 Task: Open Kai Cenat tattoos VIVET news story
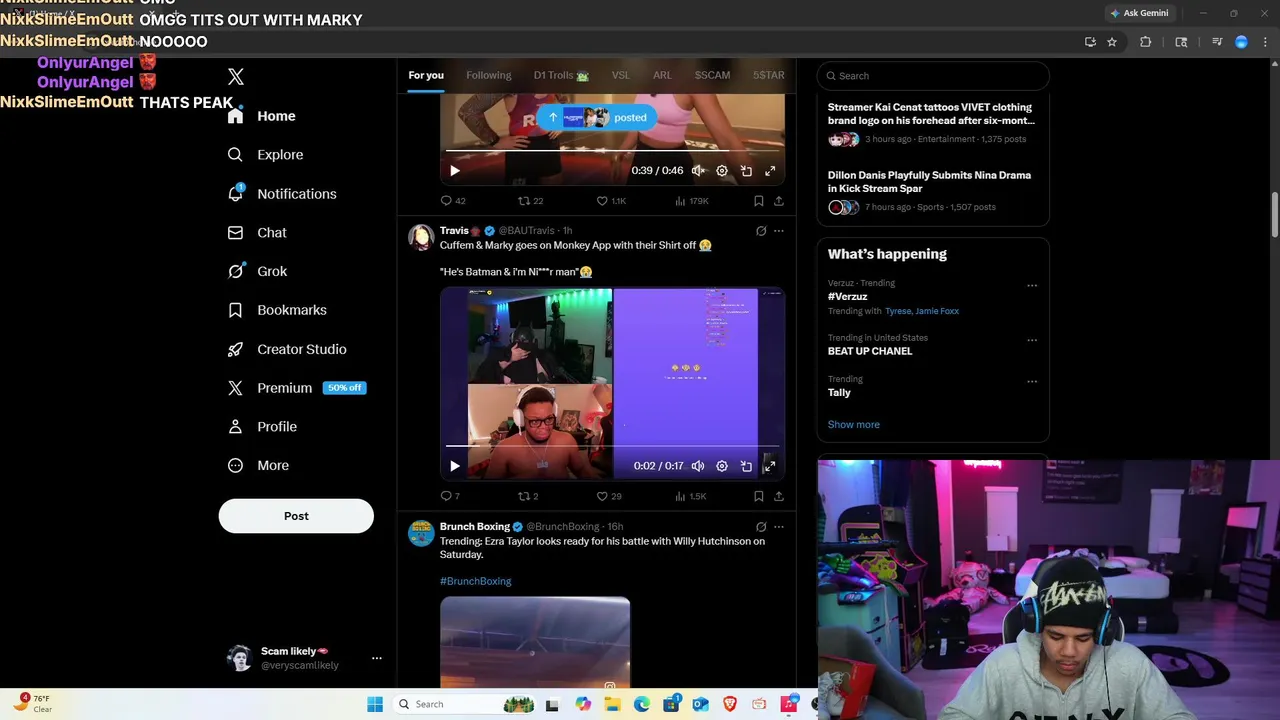(x=932, y=124)
